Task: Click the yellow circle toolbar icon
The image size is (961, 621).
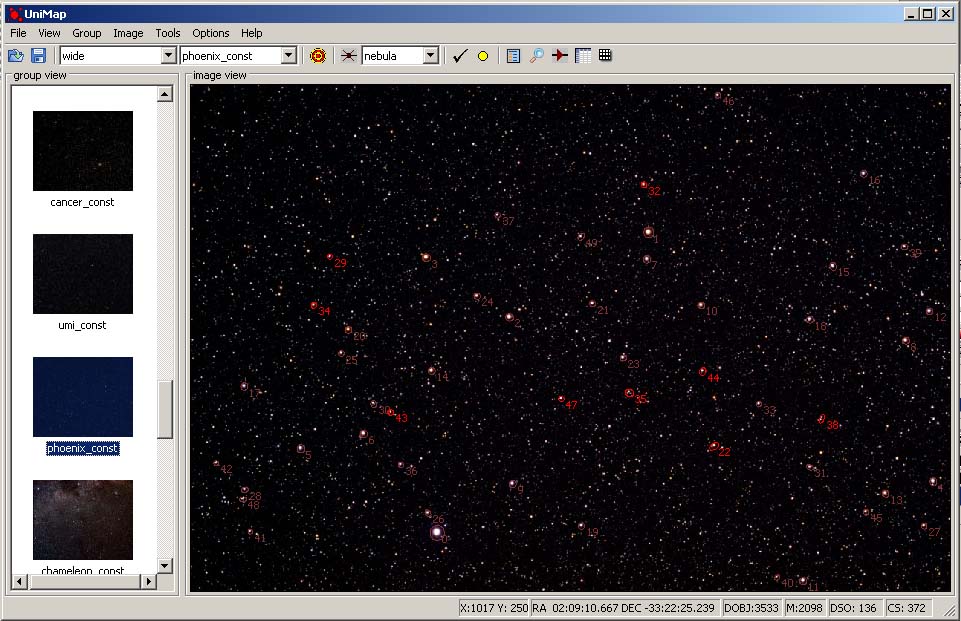Action: coord(483,56)
